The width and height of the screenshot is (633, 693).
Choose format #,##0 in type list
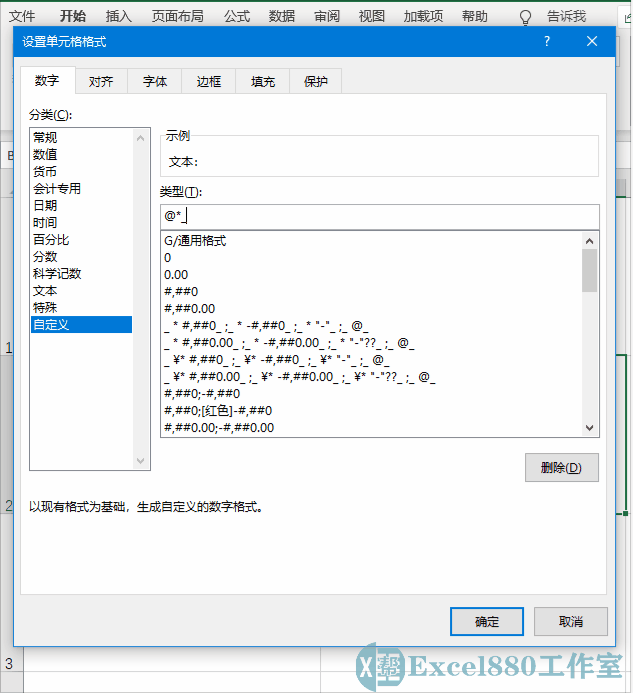[371, 292]
